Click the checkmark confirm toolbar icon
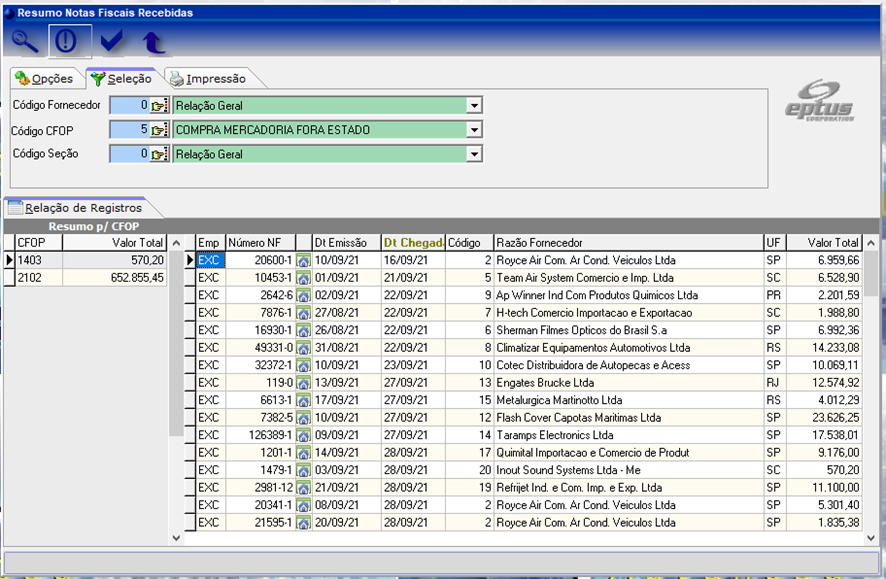 click(x=112, y=42)
